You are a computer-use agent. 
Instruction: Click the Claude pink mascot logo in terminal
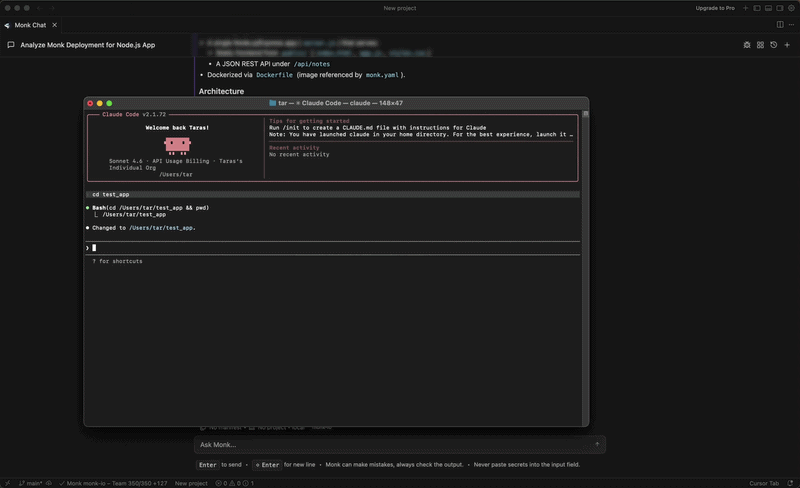click(178, 145)
